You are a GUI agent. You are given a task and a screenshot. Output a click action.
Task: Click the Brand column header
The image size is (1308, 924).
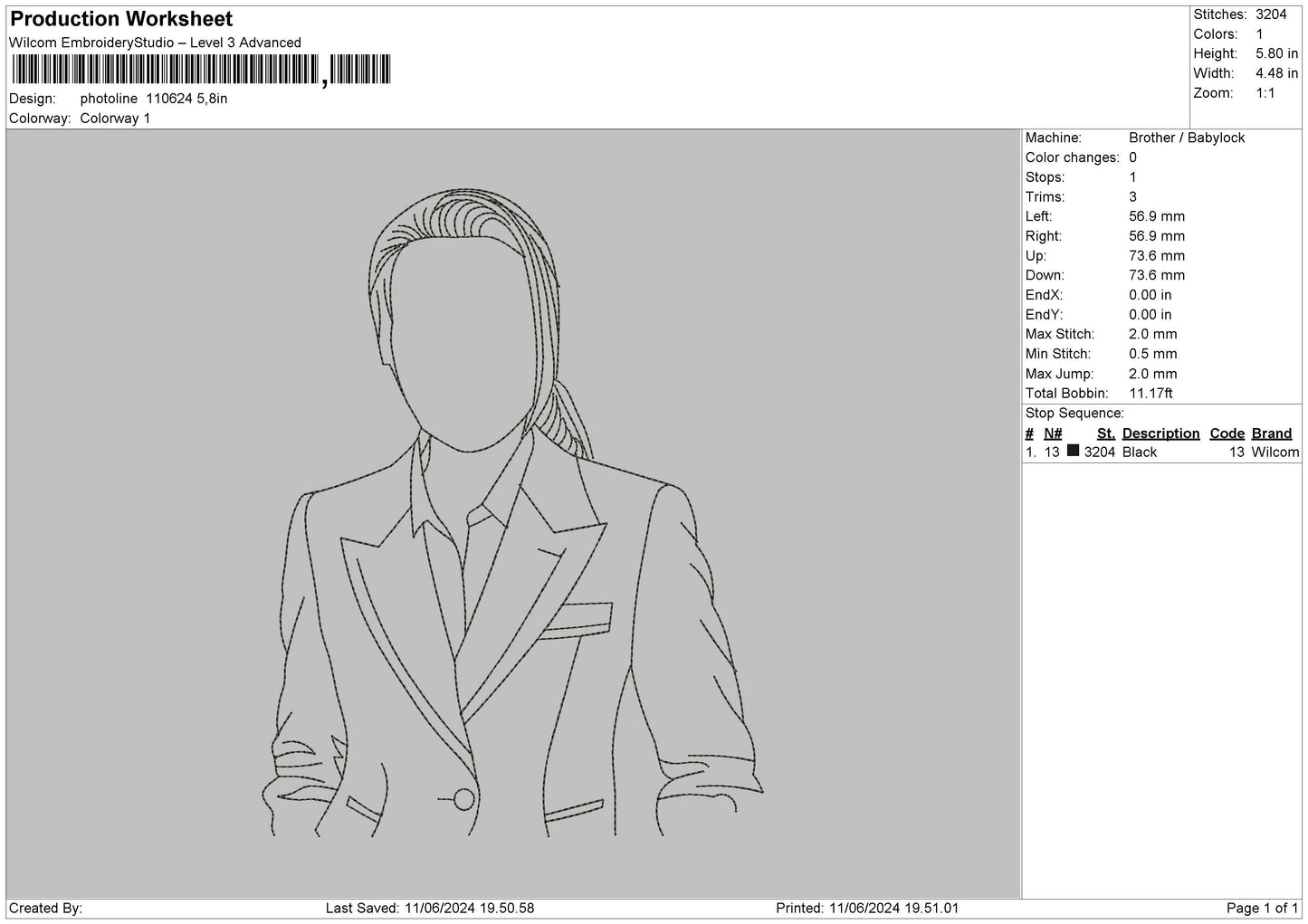tap(1272, 433)
